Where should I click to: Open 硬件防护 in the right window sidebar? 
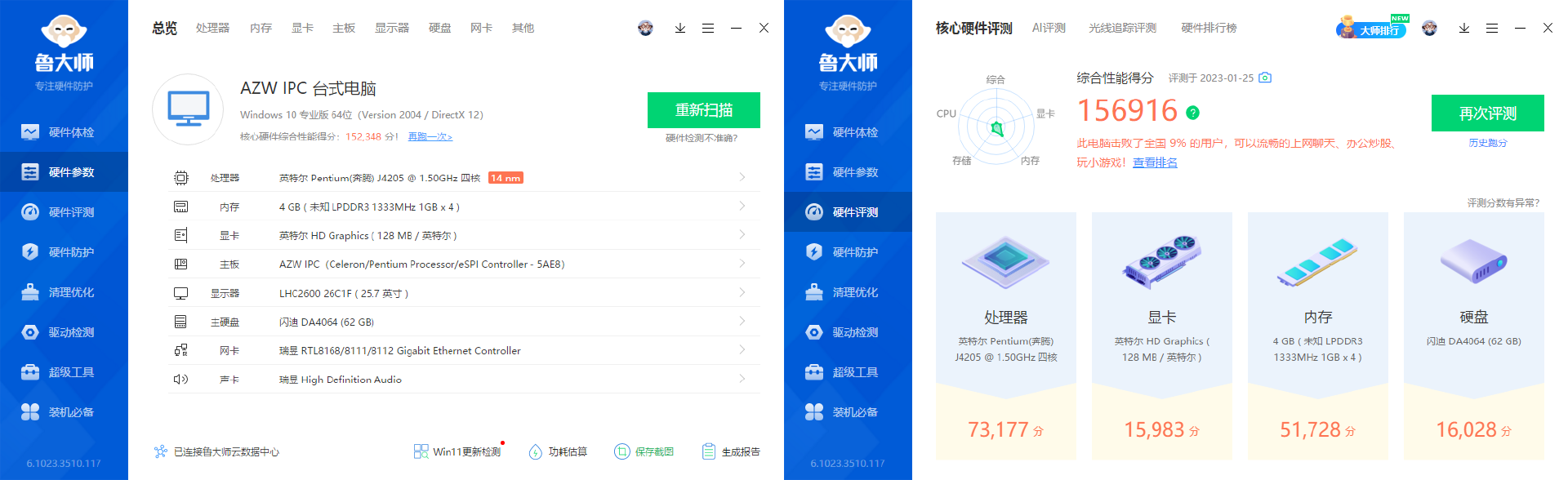[848, 252]
